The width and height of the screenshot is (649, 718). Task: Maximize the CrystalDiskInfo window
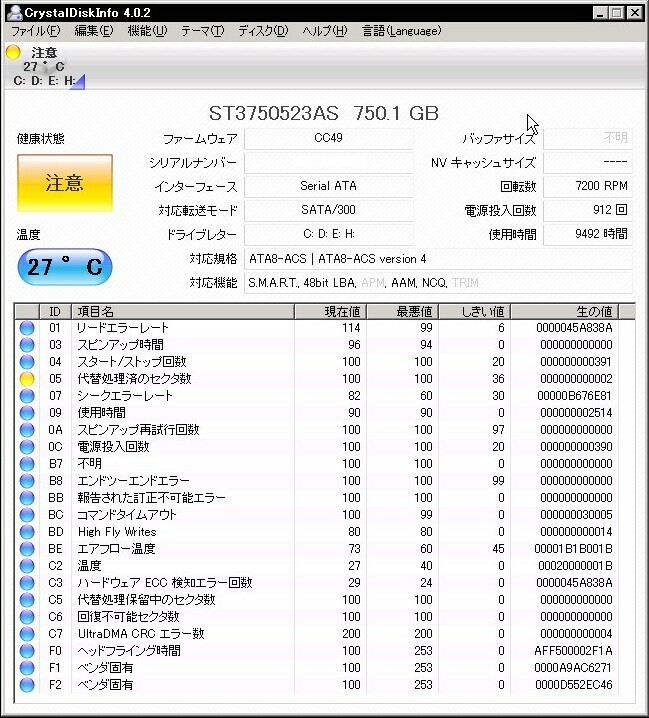[617, 13]
